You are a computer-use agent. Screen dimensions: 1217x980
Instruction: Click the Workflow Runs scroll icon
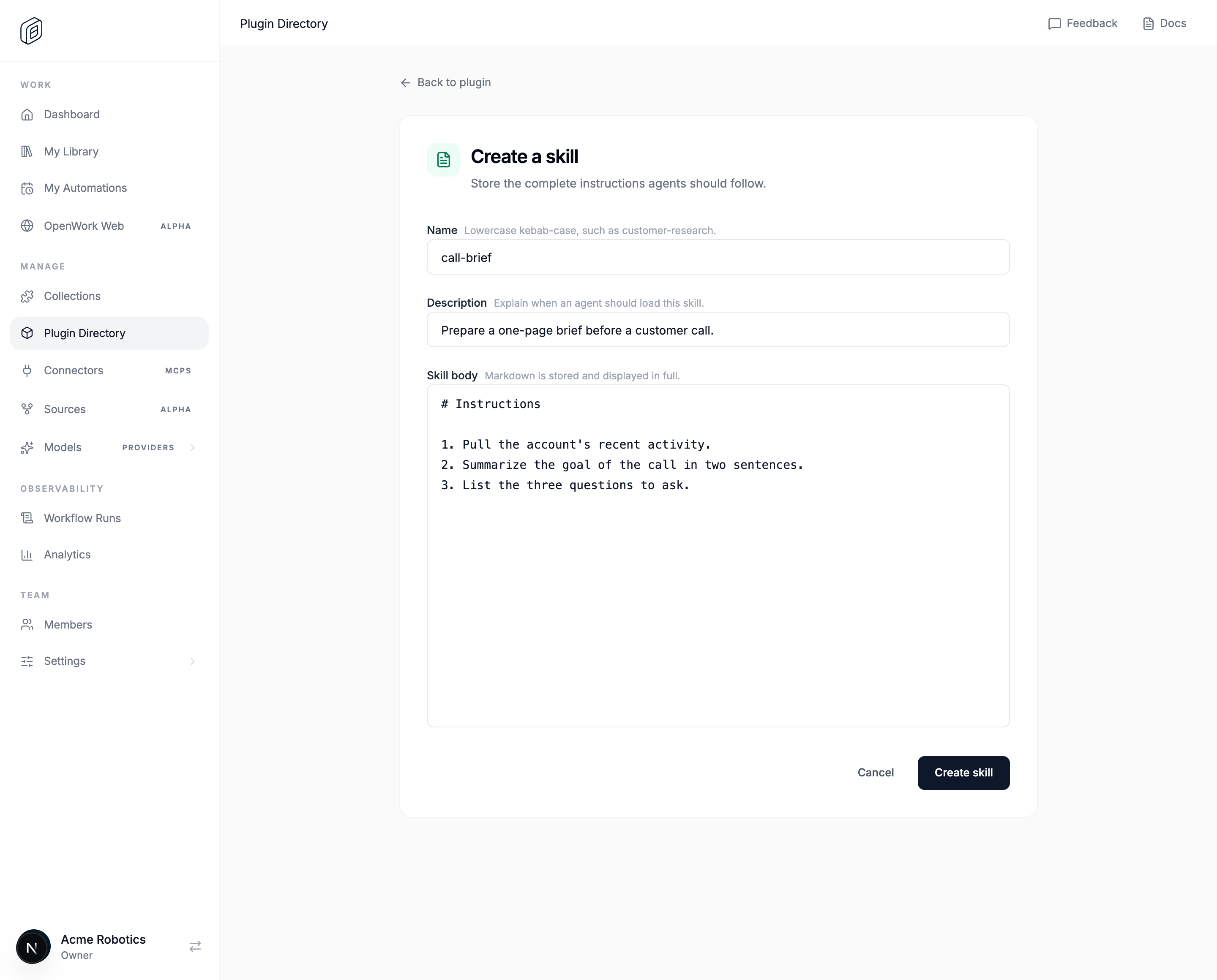point(27,518)
